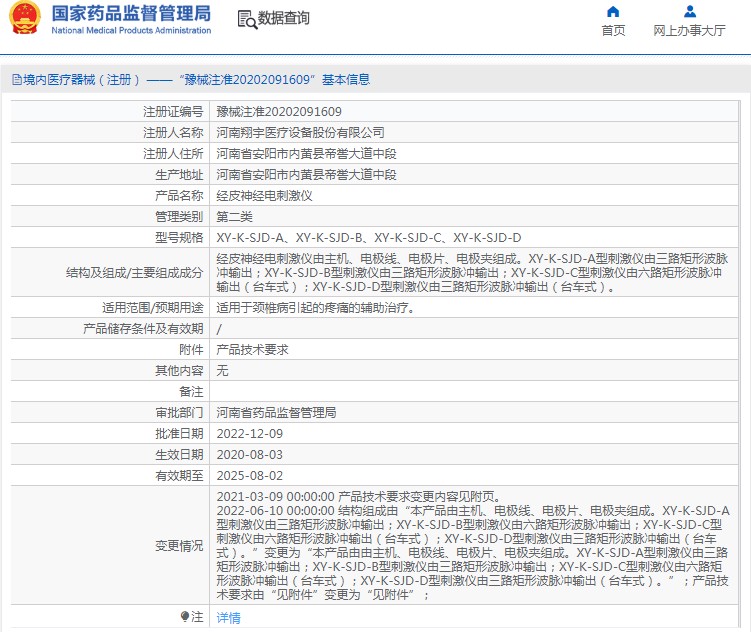Click the approval date 2022-12-09

250,434
